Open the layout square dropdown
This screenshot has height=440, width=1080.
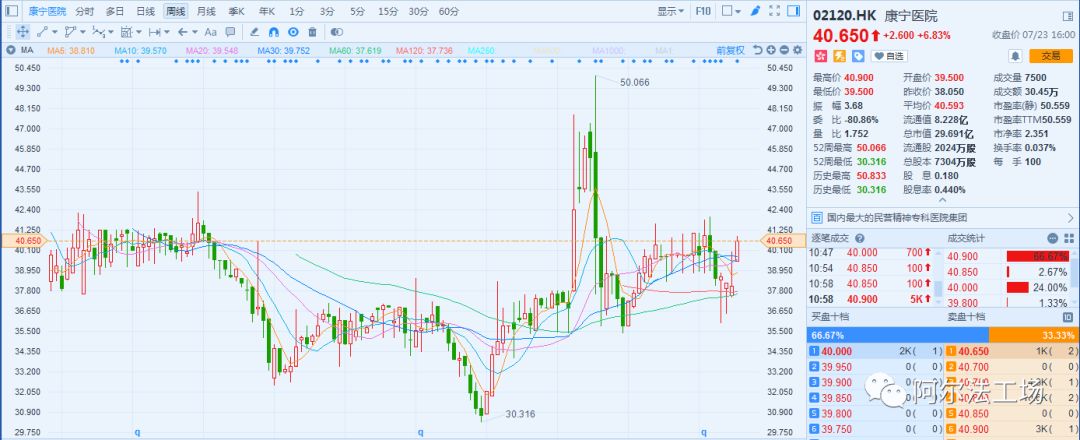tap(731, 11)
